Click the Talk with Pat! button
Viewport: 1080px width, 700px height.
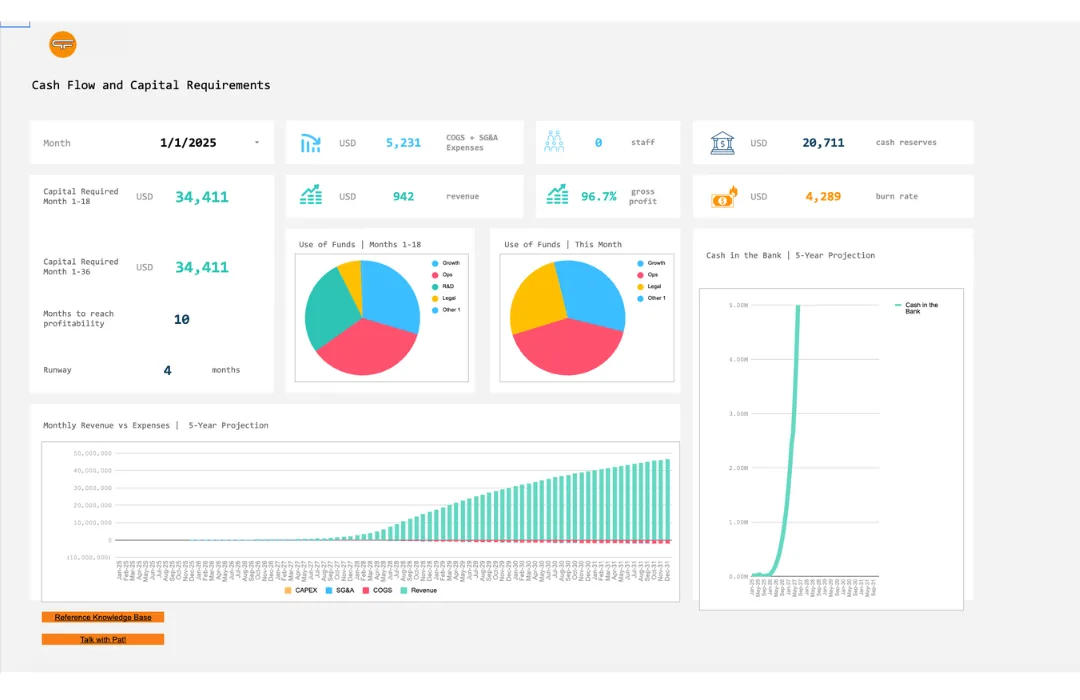click(103, 639)
